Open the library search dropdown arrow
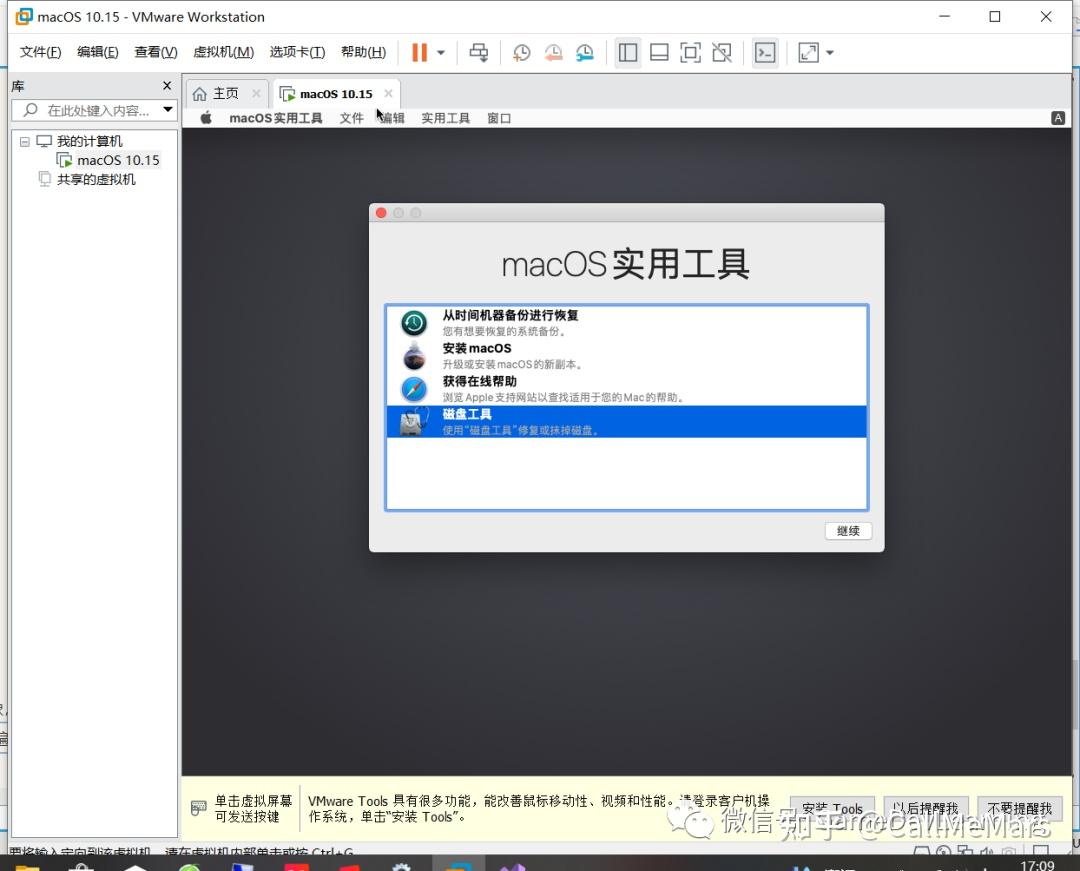Image resolution: width=1080 pixels, height=871 pixels. pyautogui.click(x=168, y=109)
